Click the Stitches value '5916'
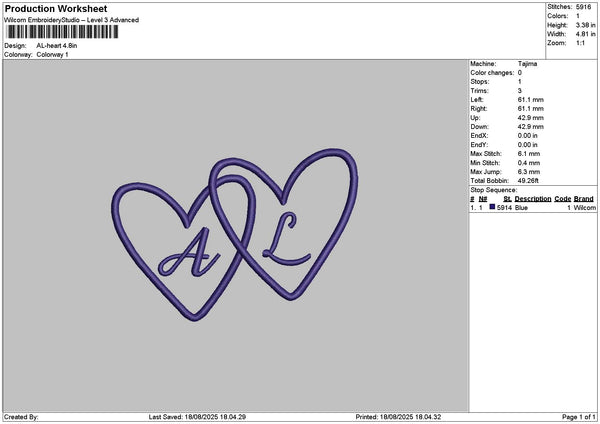 tap(583, 7)
